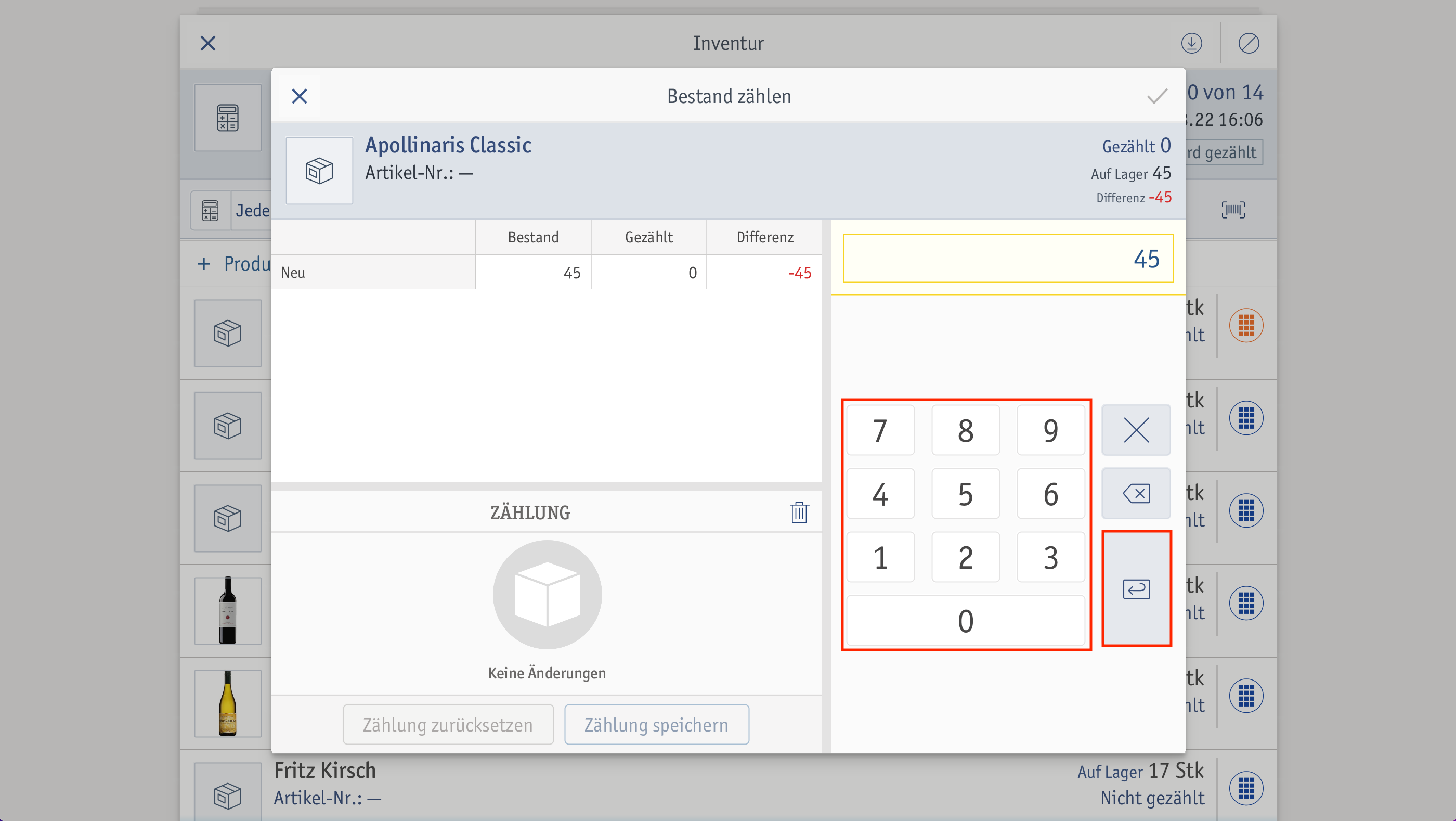This screenshot has width=1456, height=821.
Task: Close the Inventur window
Action: click(208, 43)
